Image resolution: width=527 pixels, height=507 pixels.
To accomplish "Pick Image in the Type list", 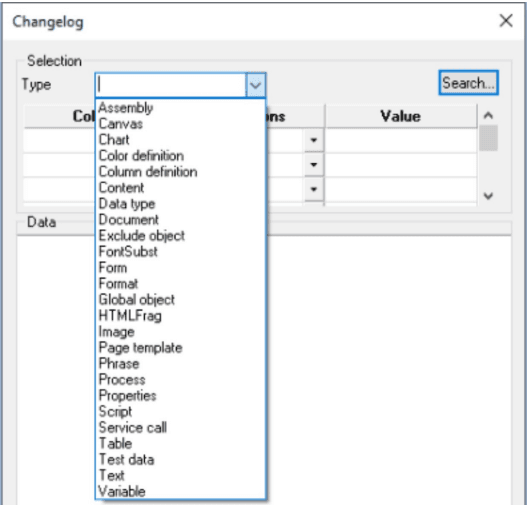I will (x=181, y=332).
